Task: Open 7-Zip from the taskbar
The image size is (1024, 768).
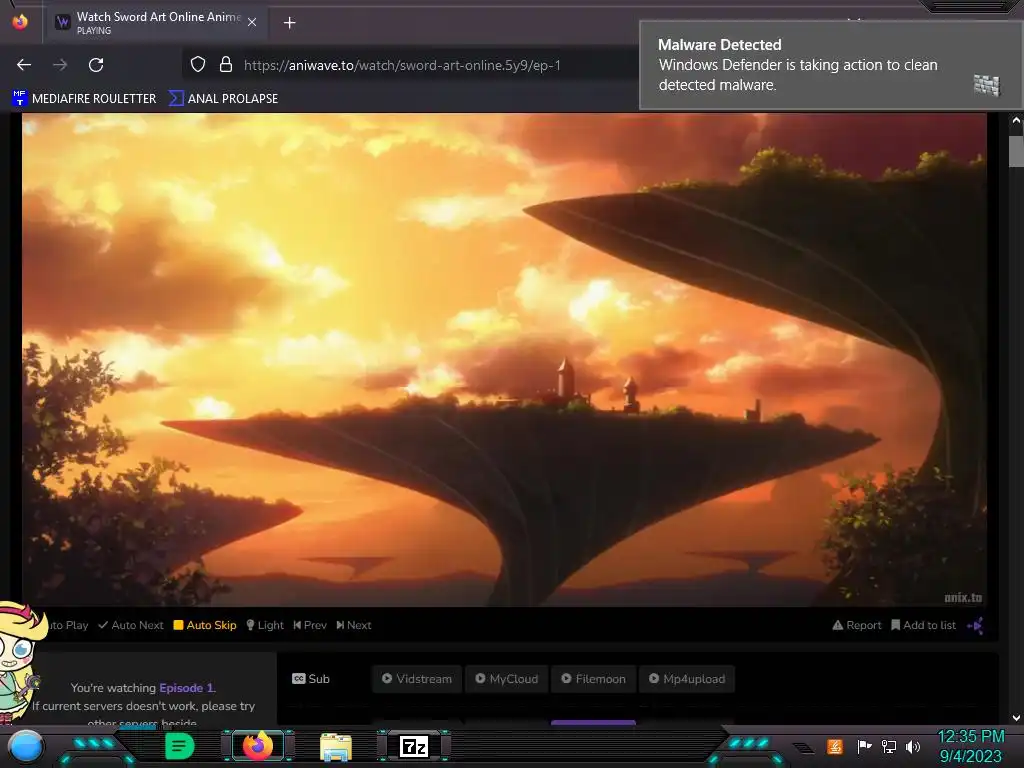Action: click(x=414, y=746)
